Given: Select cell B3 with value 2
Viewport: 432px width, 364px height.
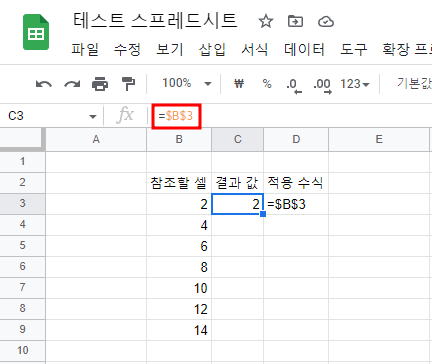Looking at the screenshot, I should pyautogui.click(x=179, y=204).
